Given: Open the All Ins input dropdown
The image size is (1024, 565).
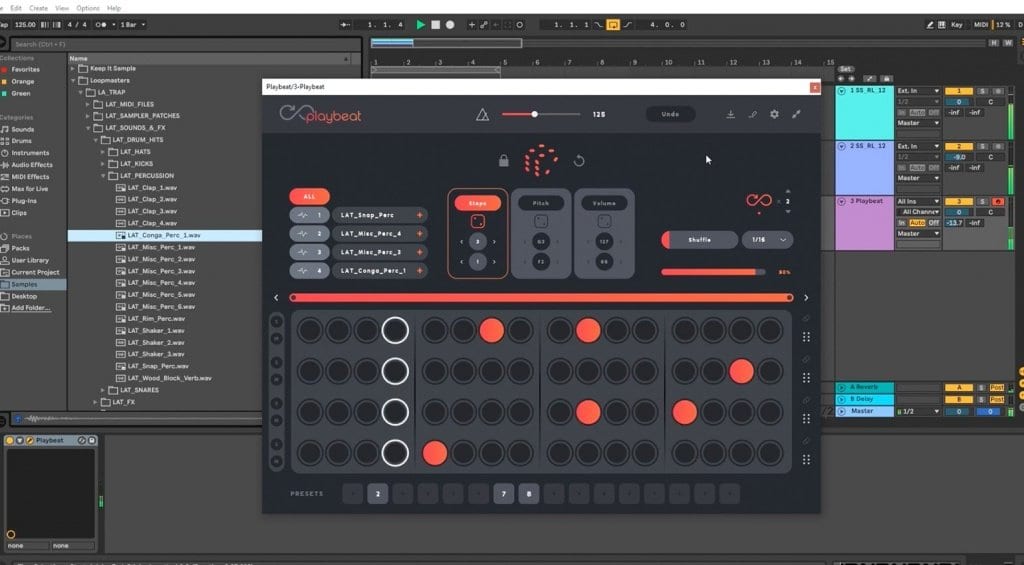Looking at the screenshot, I should [x=918, y=202].
